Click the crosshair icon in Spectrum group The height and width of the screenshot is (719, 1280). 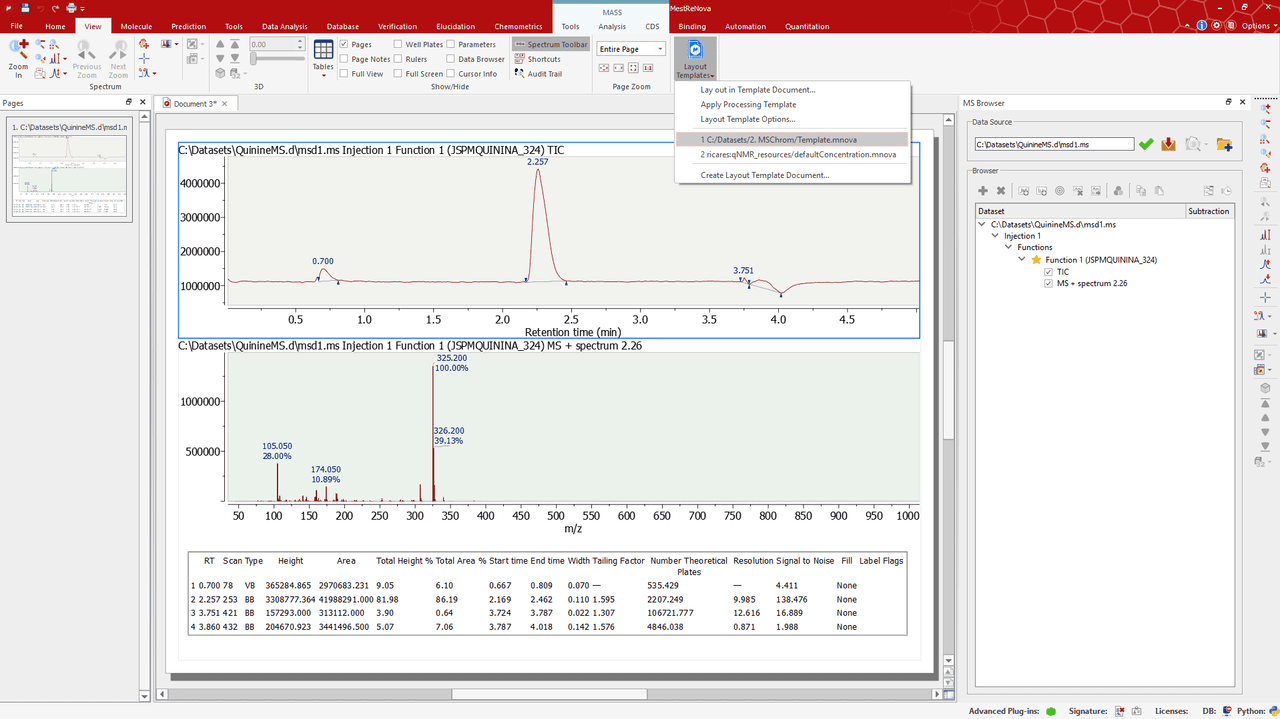point(145,58)
